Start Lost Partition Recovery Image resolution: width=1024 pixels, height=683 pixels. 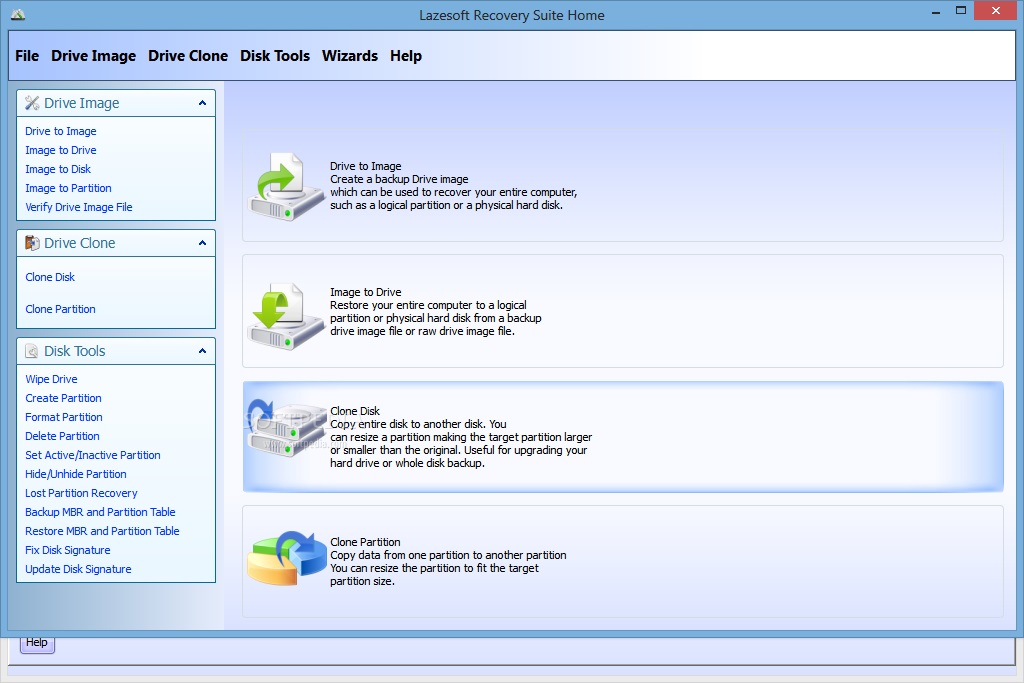[82, 493]
